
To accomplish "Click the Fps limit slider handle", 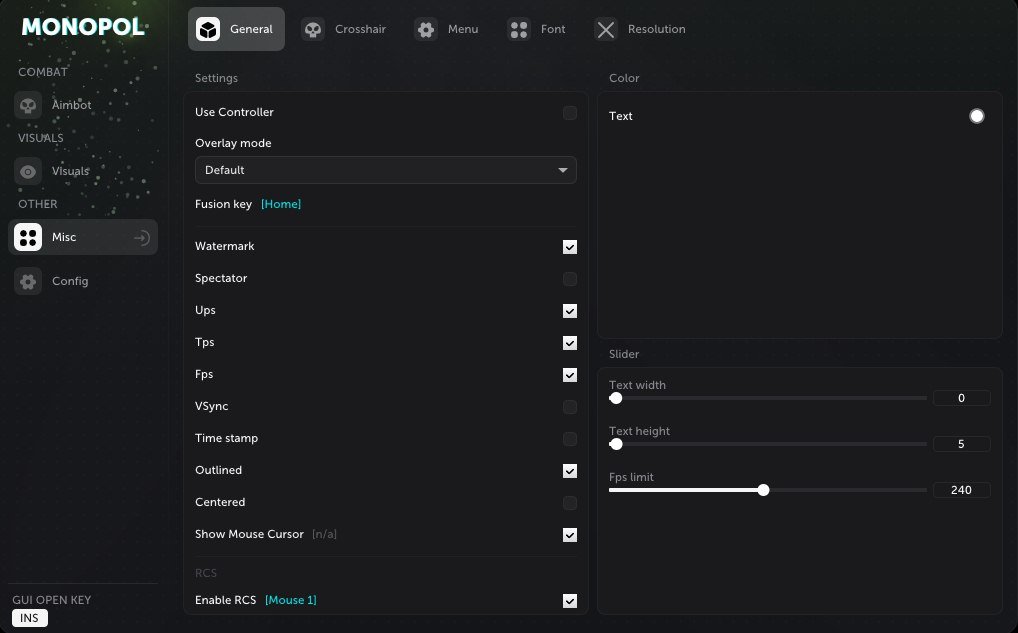I will click(764, 490).
